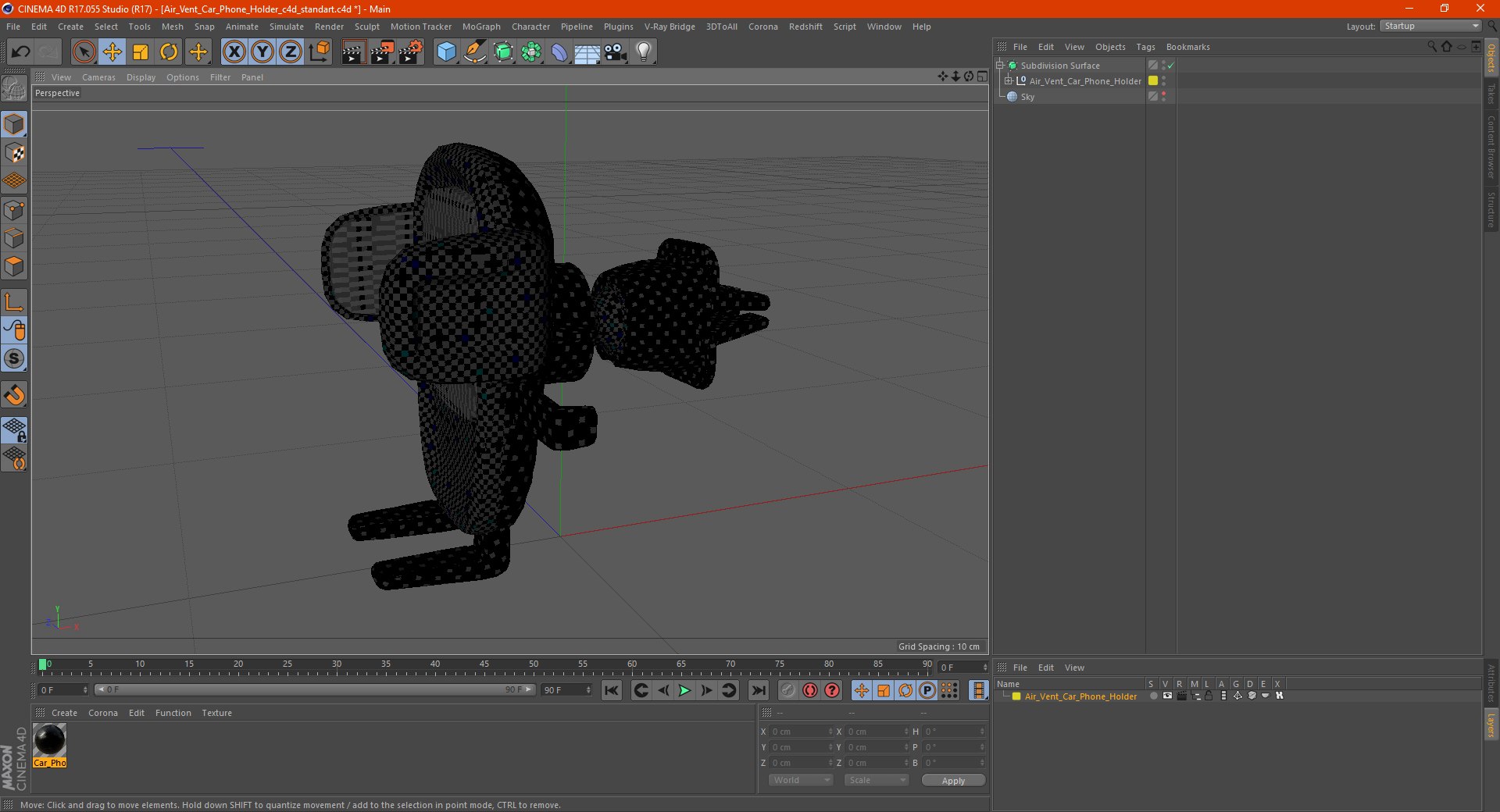Click the timeline preview range slider bar
1500x812 pixels.
[314, 689]
